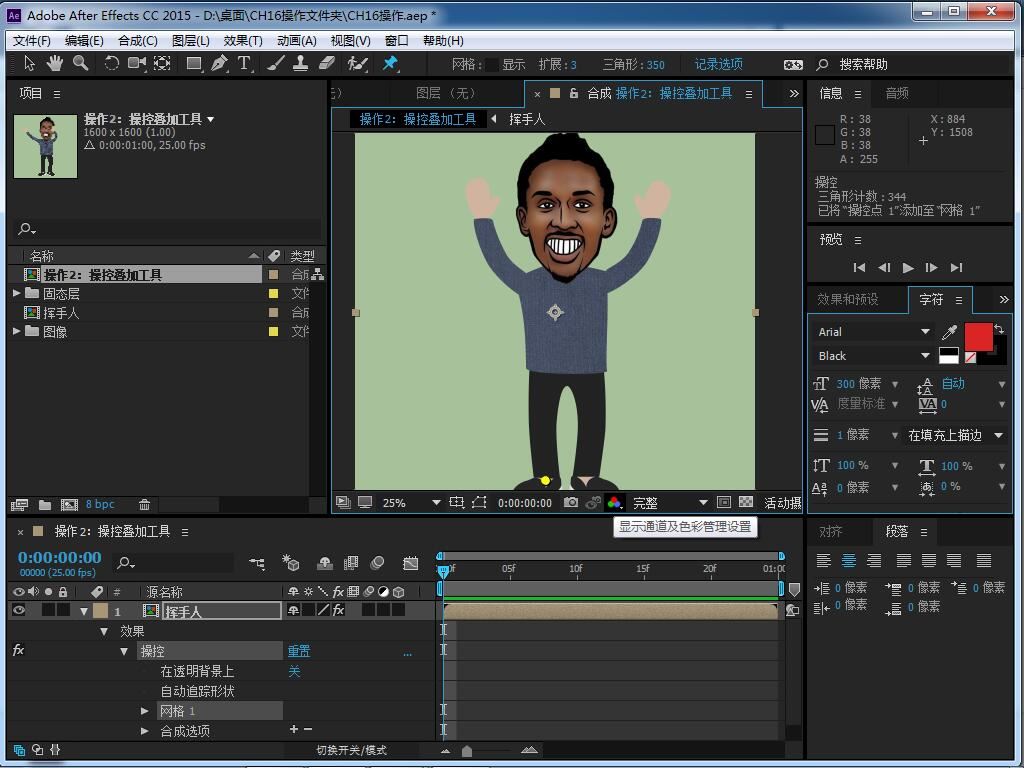Toggle fx effects switch of 挥手人 layer
The width and height of the screenshot is (1024, 768).
[x=338, y=610]
